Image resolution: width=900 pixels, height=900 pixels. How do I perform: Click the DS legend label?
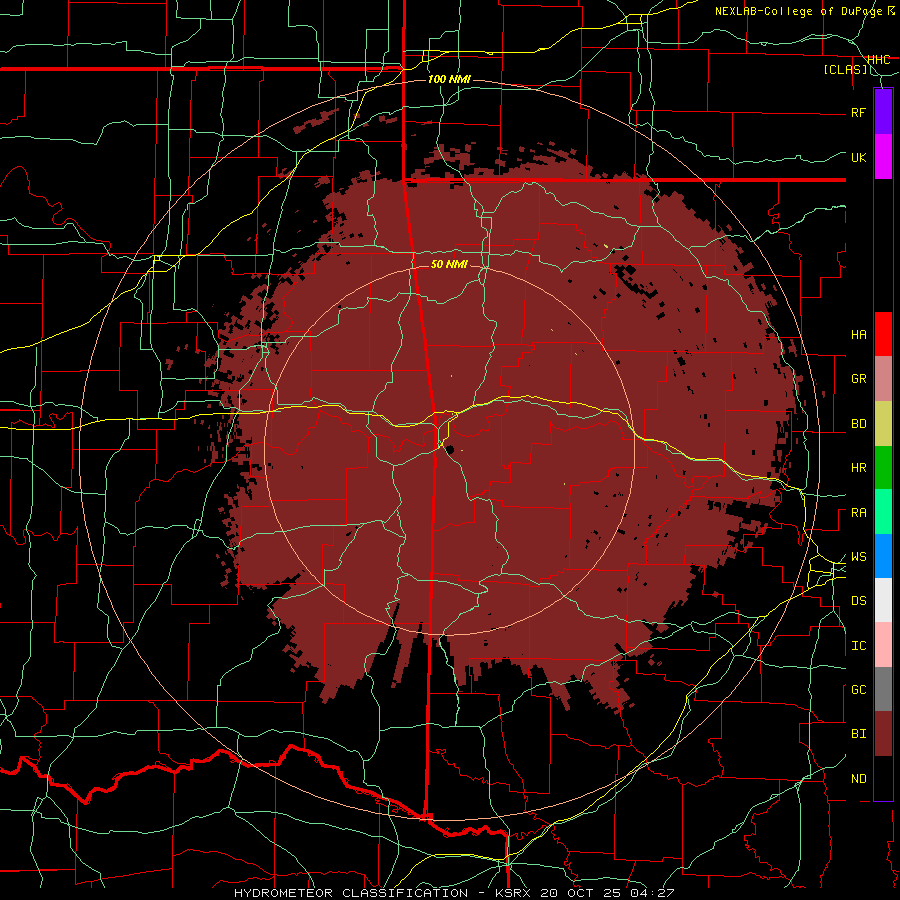click(x=858, y=601)
